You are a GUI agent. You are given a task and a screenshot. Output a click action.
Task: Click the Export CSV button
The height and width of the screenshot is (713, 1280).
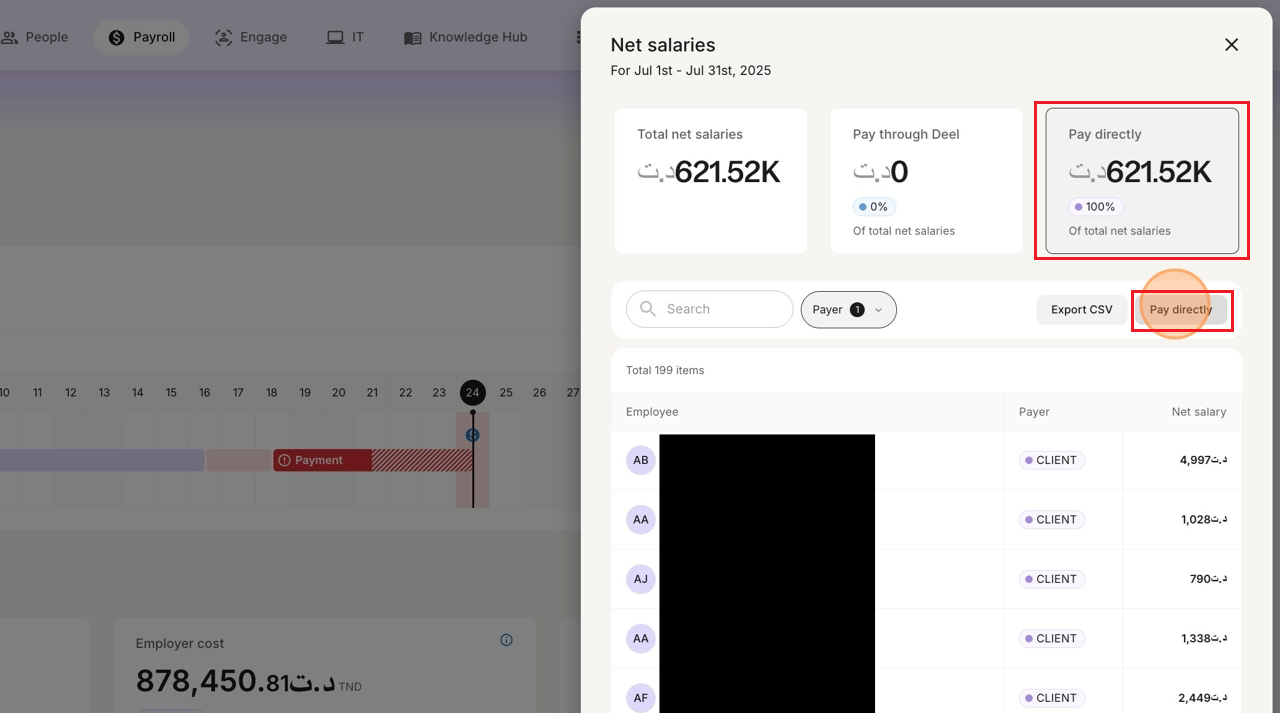click(1081, 310)
